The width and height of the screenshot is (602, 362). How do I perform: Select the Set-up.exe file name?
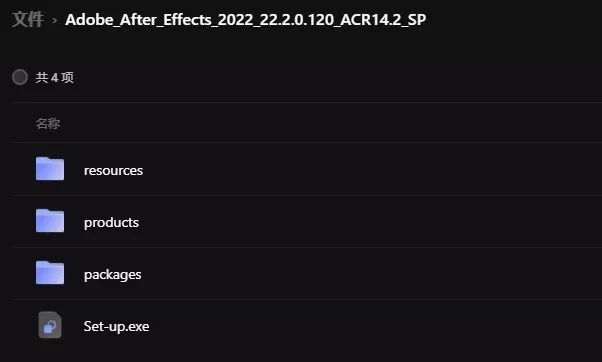click(x=116, y=326)
